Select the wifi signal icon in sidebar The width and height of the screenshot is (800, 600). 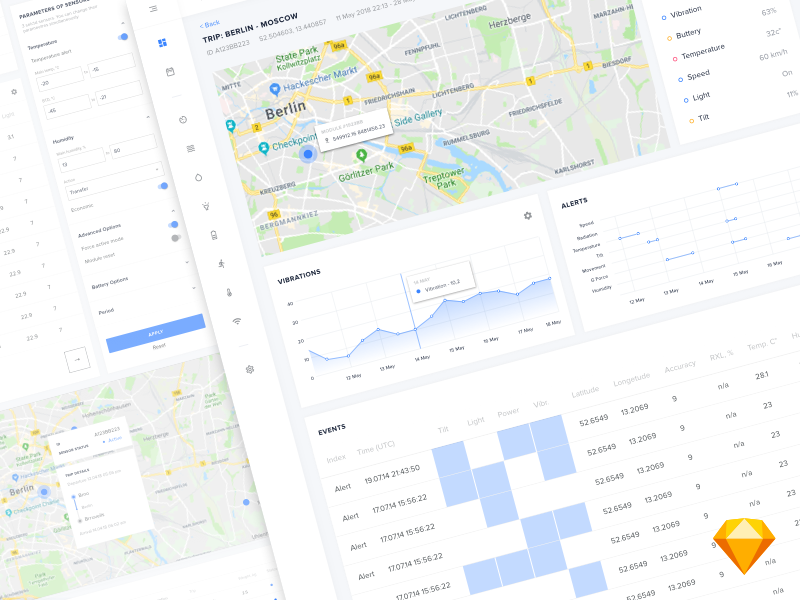(x=237, y=321)
